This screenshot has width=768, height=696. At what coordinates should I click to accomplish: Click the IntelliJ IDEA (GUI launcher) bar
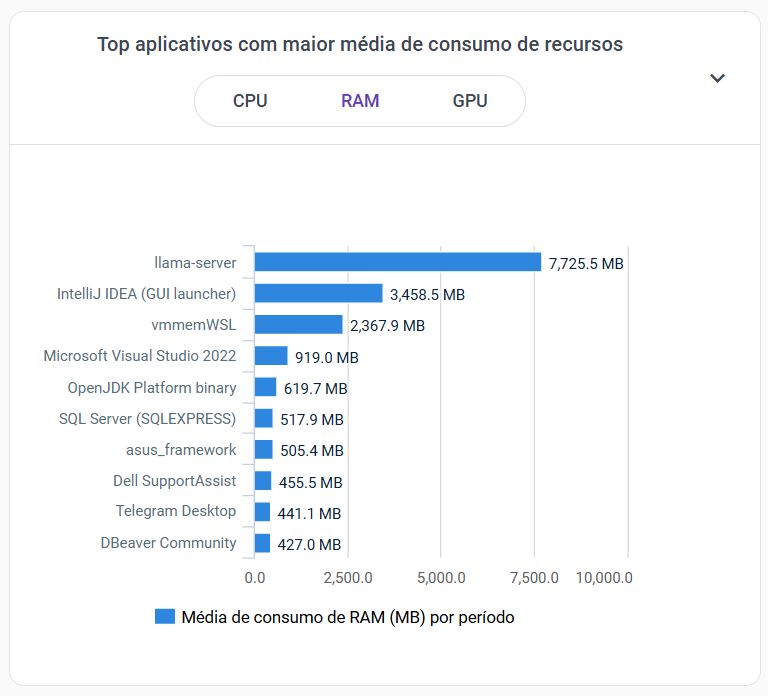click(x=318, y=293)
